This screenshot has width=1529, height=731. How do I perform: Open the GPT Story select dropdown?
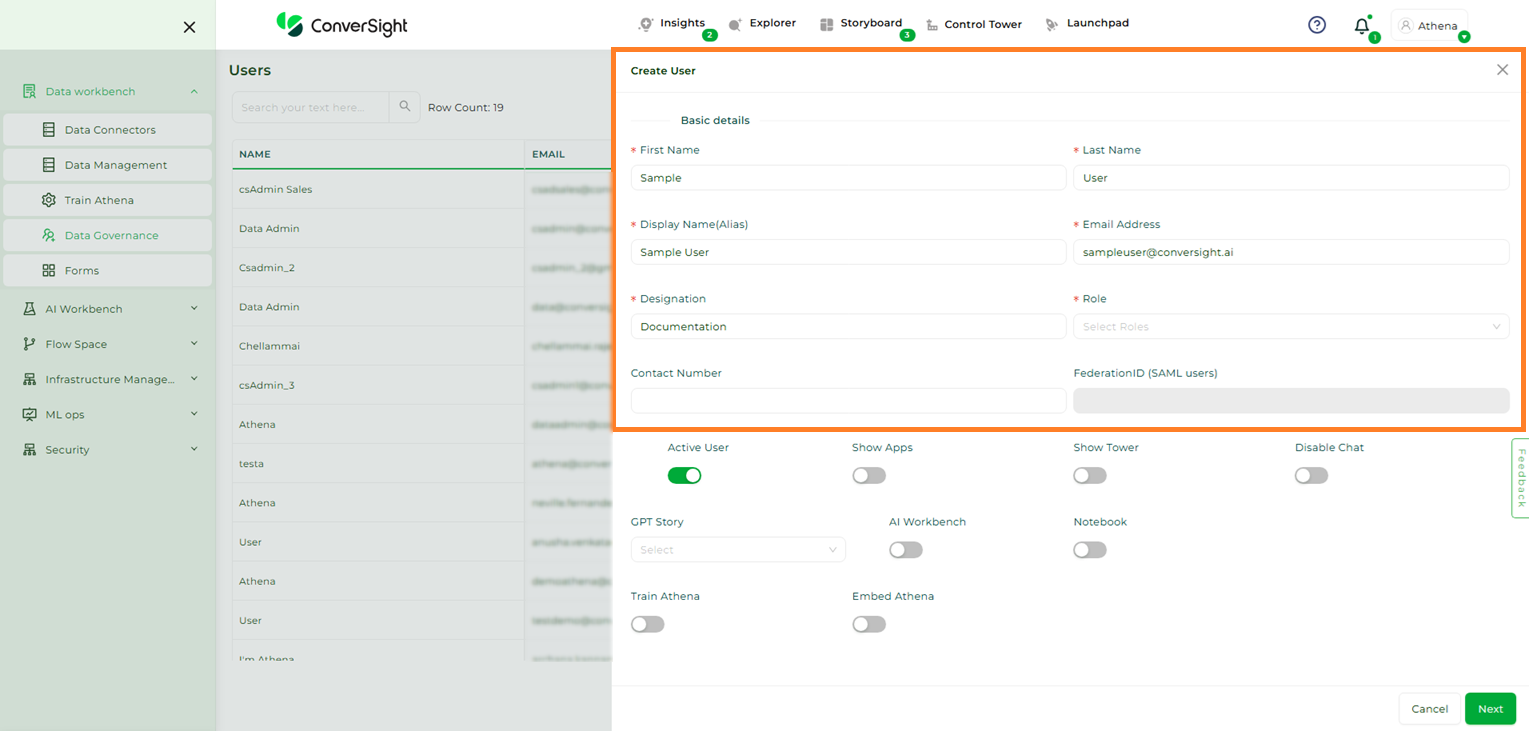click(737, 550)
